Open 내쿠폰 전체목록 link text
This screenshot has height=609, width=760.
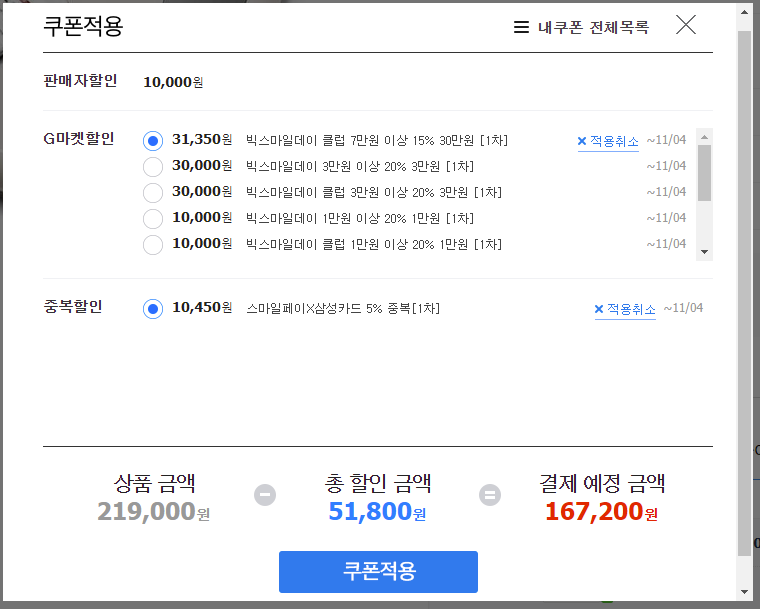coord(593,27)
